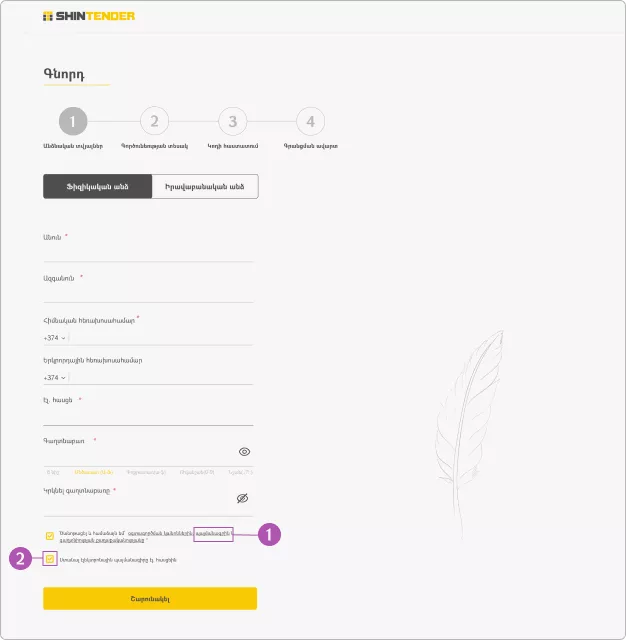Toggle the terms agreement checkbox
Image resolution: width=626 pixels, height=640 pixels.
tap(50, 536)
